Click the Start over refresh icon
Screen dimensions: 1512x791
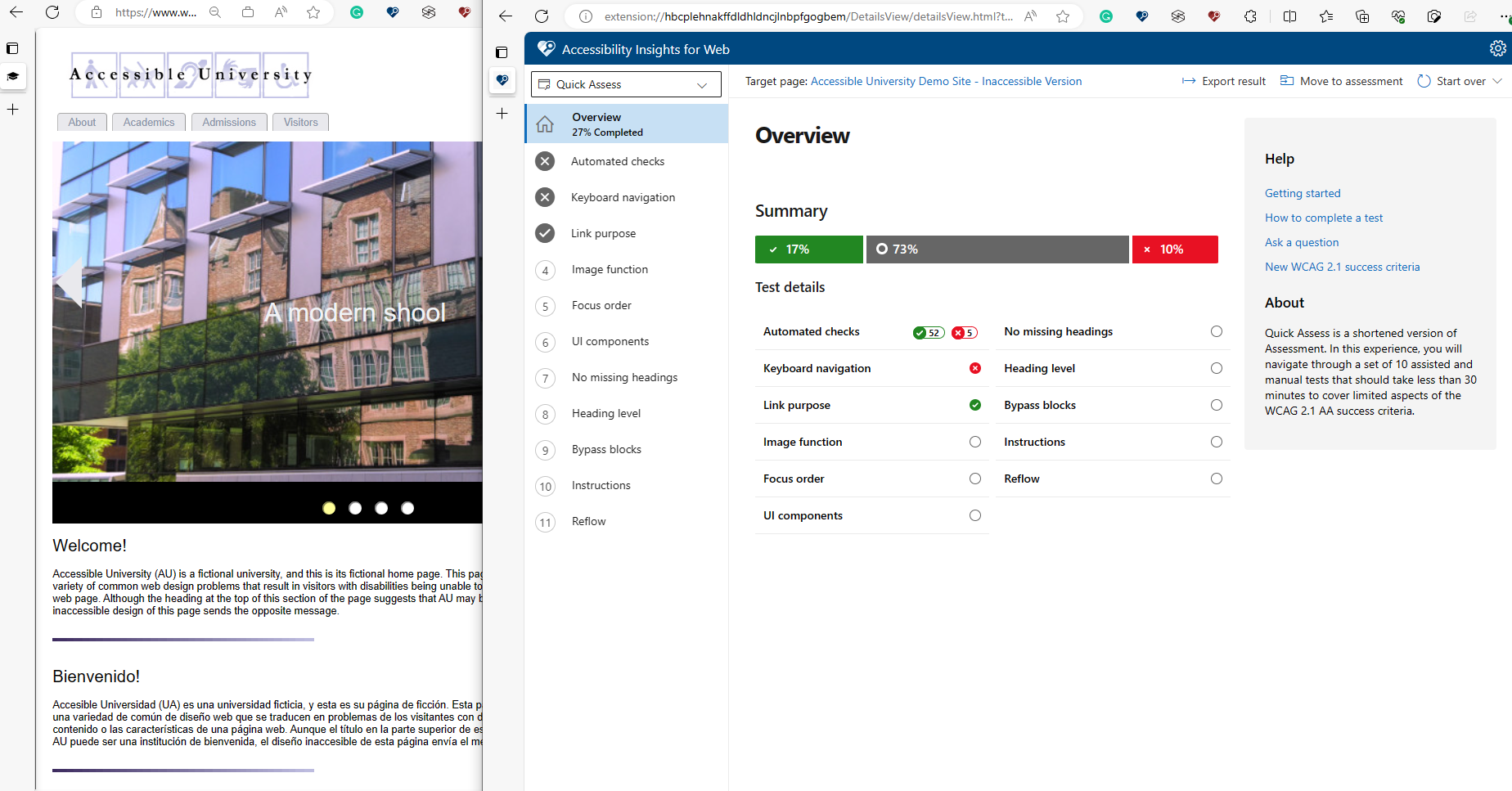click(1424, 81)
